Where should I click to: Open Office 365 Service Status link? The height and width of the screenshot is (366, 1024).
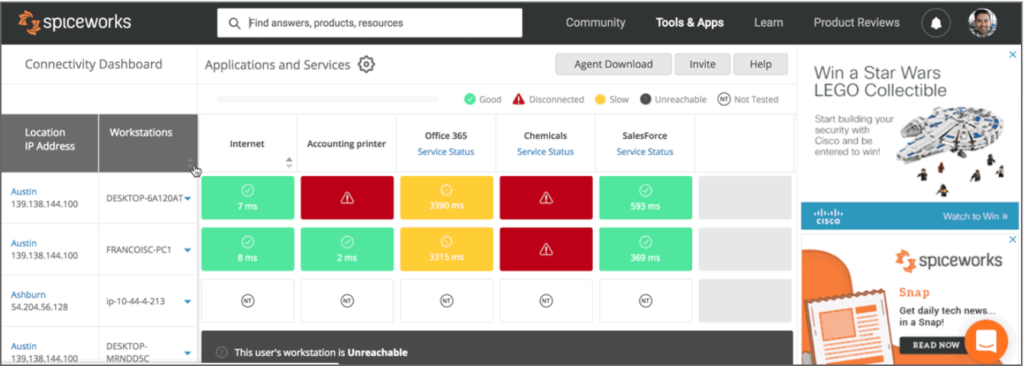[446, 152]
